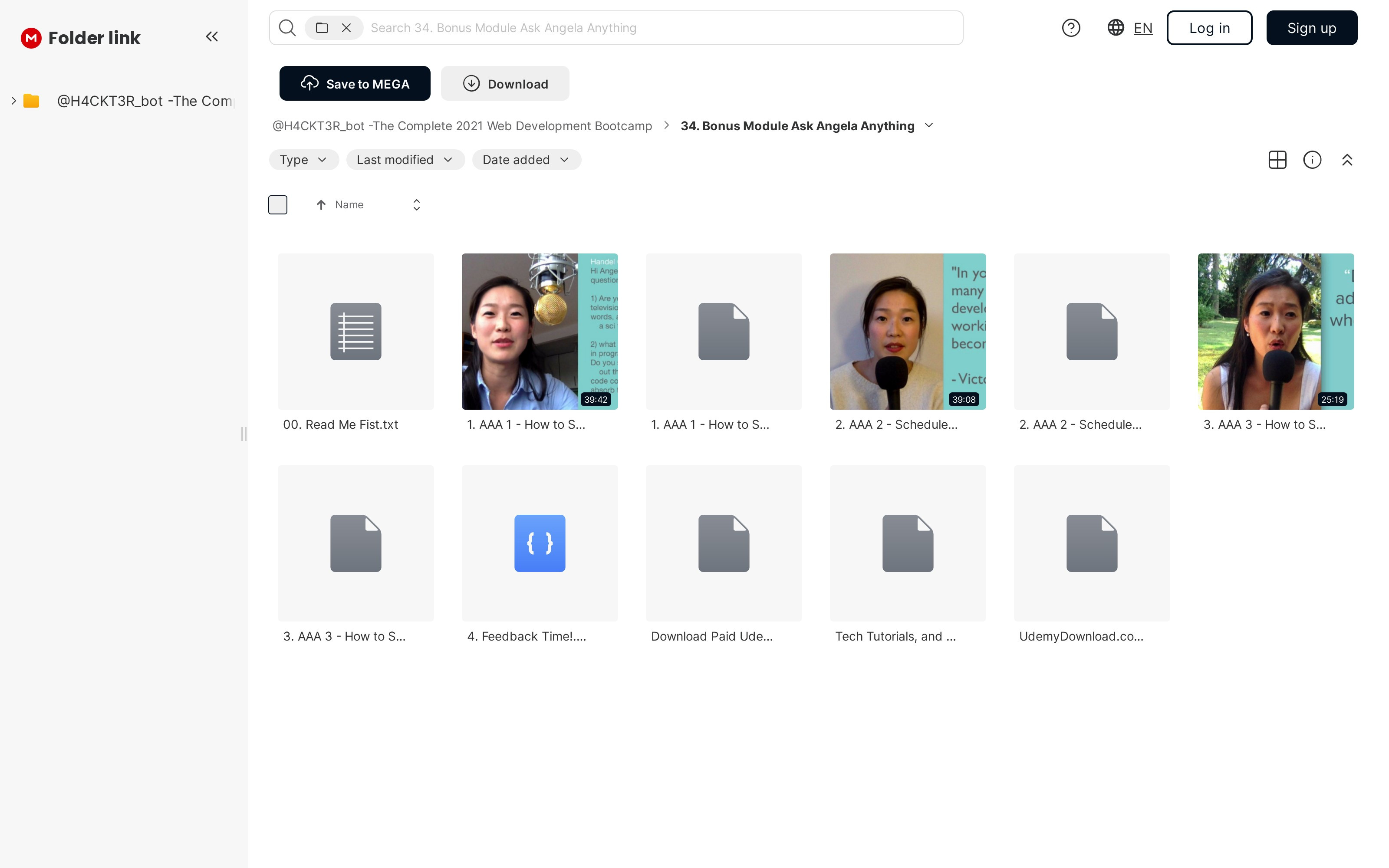The height and width of the screenshot is (868, 1389).
Task: Open breadcrumb dropdown chevron for current folder
Action: [x=929, y=125]
